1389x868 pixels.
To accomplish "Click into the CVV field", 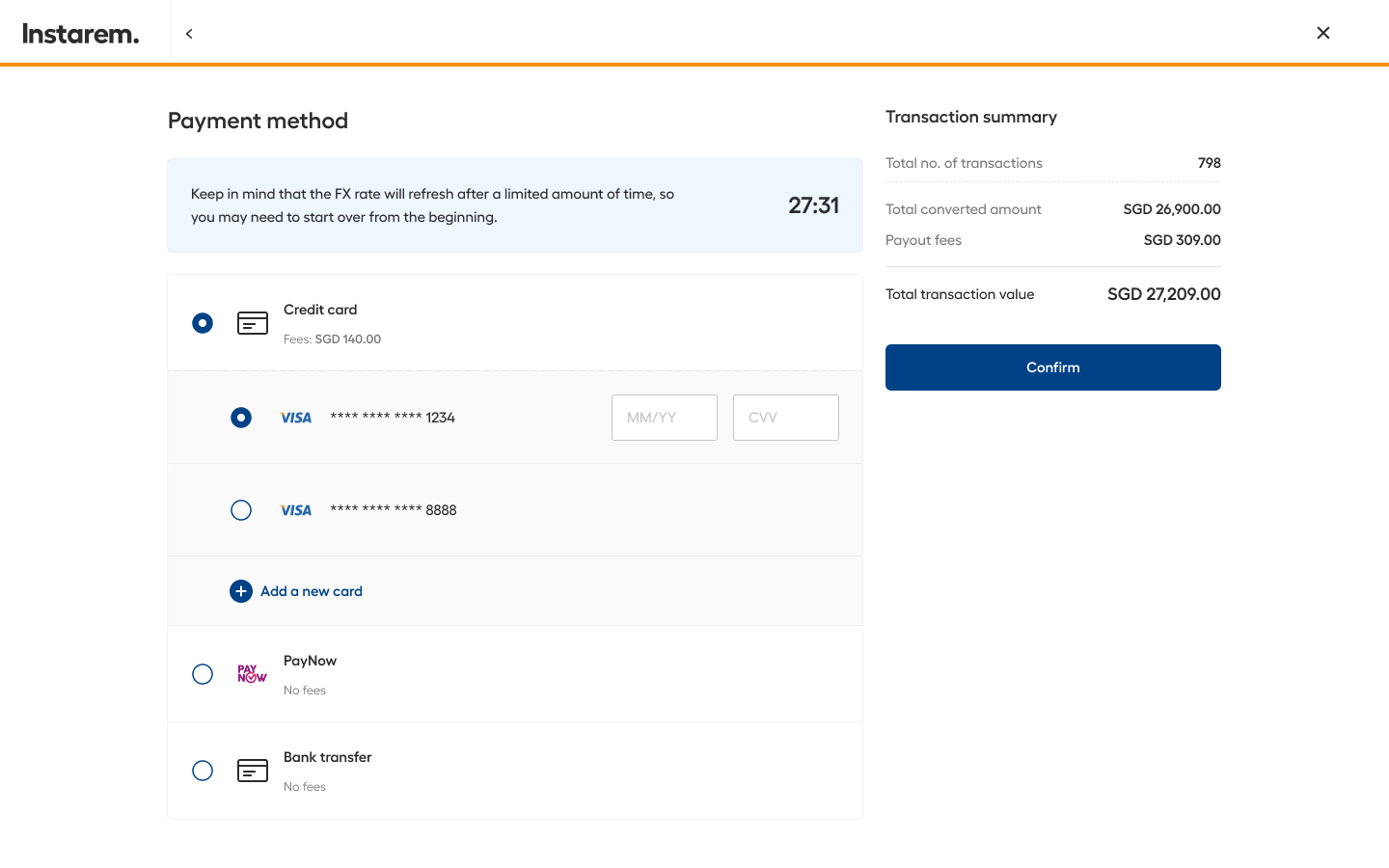I will [x=786, y=418].
